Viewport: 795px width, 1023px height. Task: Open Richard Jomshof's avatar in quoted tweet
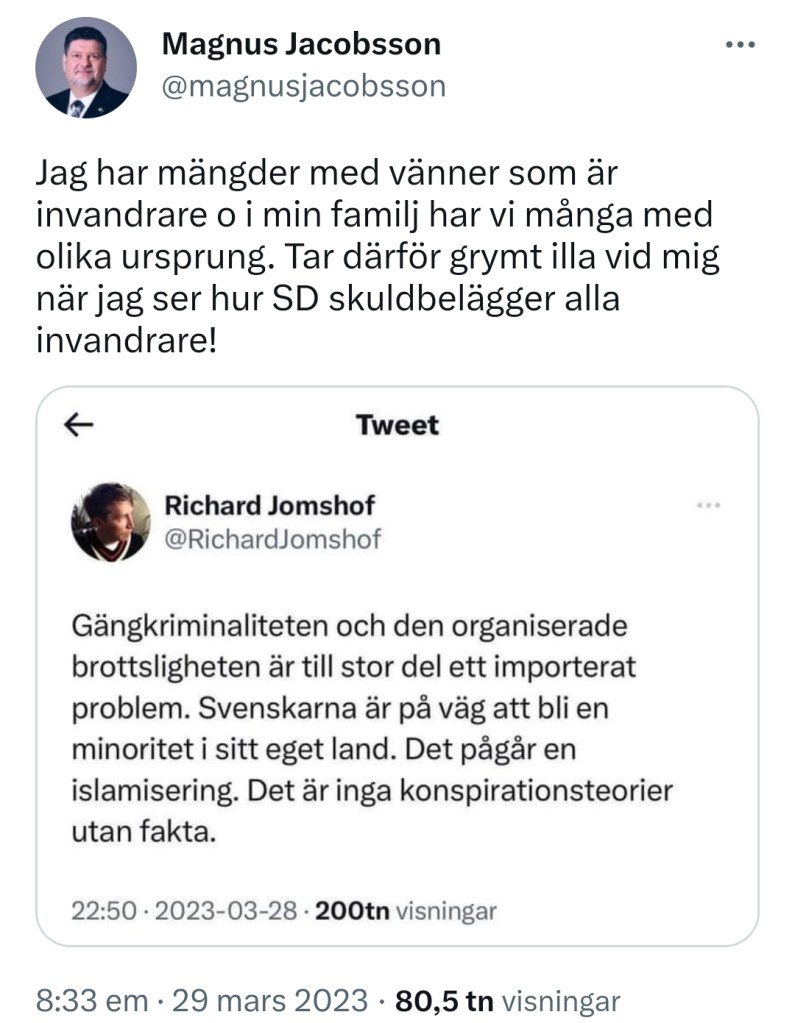pyautogui.click(x=111, y=521)
